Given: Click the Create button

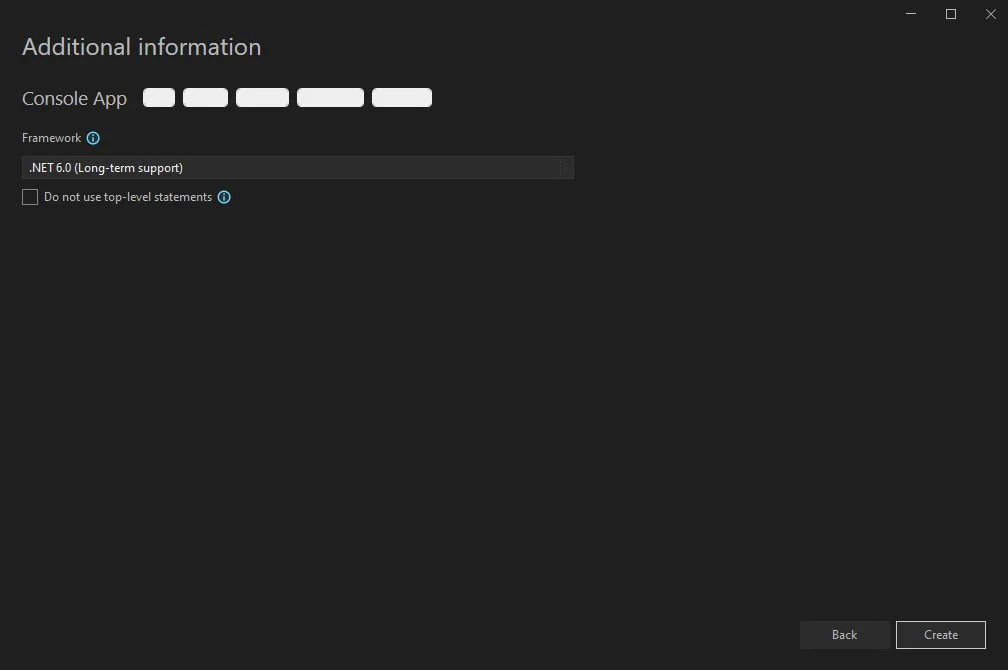Looking at the screenshot, I should [940, 634].
